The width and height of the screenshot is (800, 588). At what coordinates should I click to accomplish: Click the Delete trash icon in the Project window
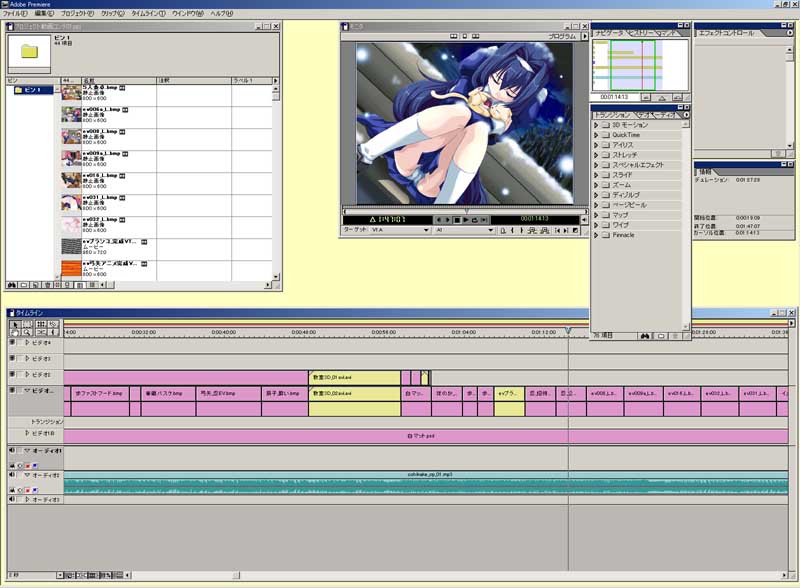[47, 285]
